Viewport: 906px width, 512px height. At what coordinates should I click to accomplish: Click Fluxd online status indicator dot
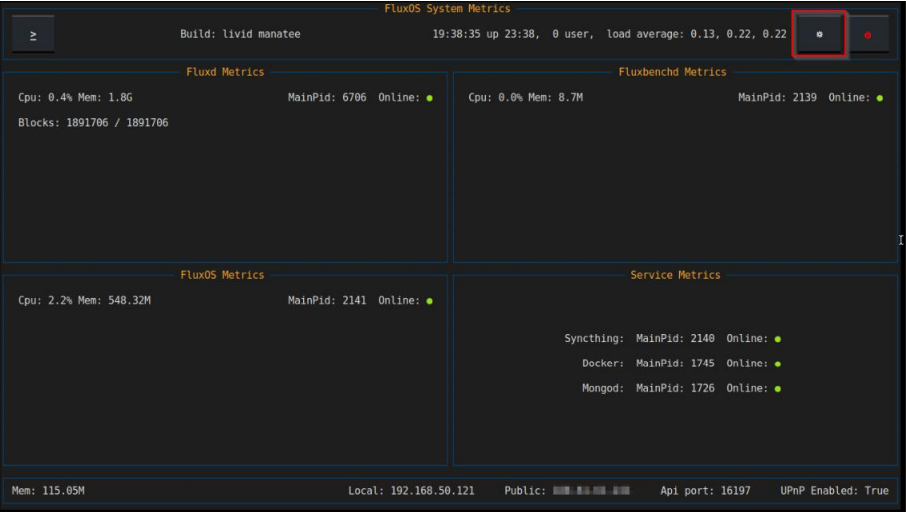pos(429,98)
